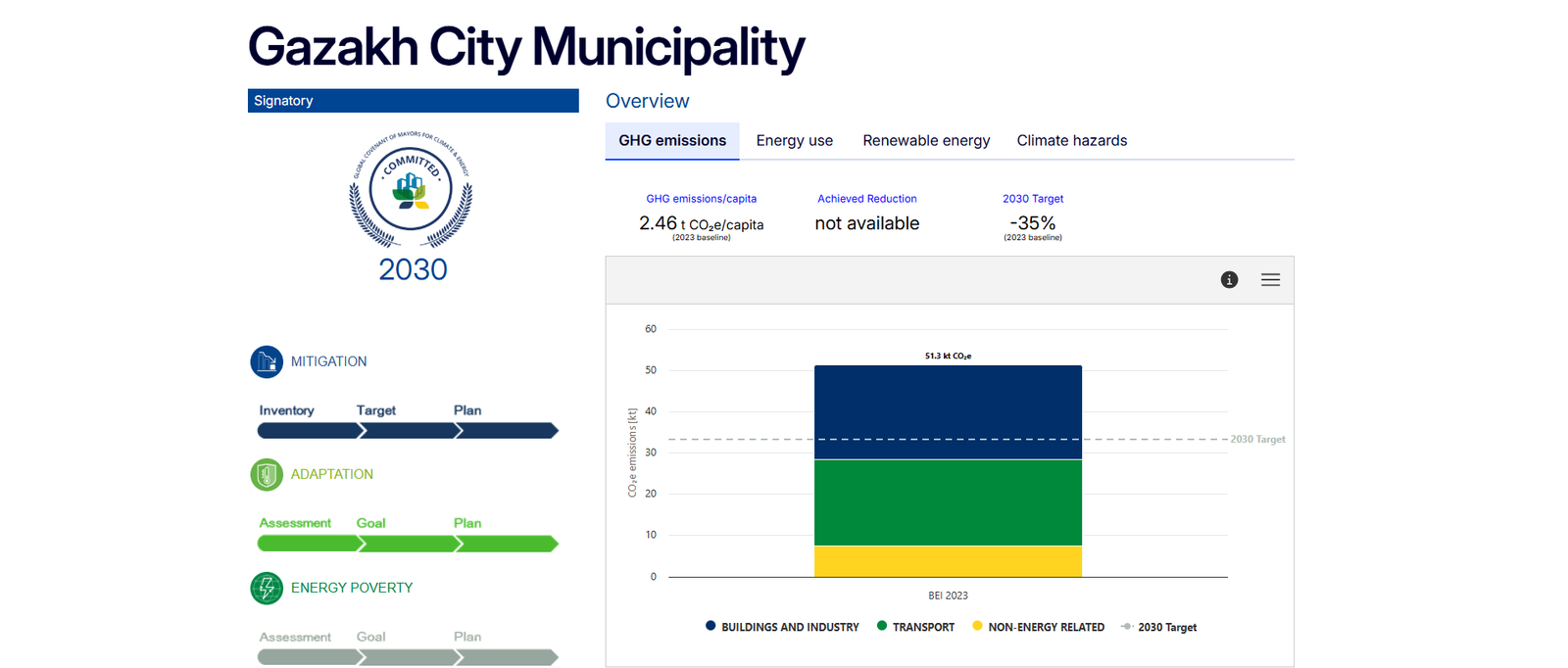This screenshot has width=1568, height=668.
Task: Click the Adaptation Goal progress arrow
Action: coord(410,544)
